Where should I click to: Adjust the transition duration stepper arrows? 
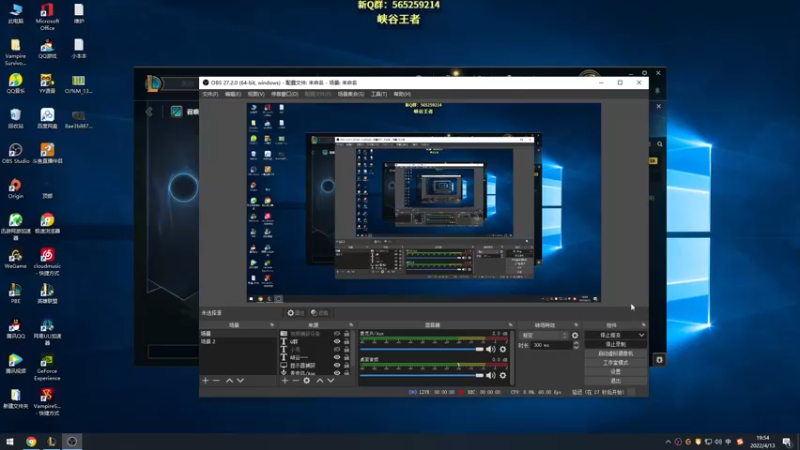pyautogui.click(x=576, y=345)
